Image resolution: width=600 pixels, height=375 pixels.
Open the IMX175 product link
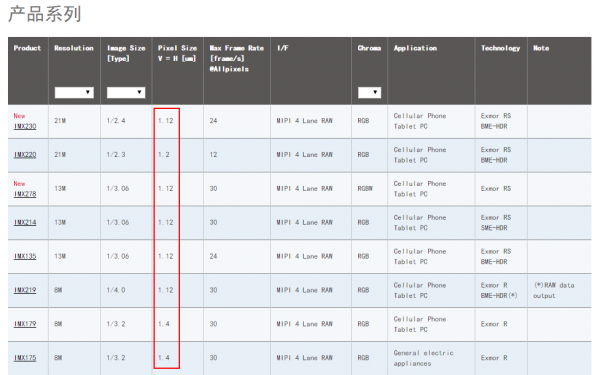tap(25, 358)
